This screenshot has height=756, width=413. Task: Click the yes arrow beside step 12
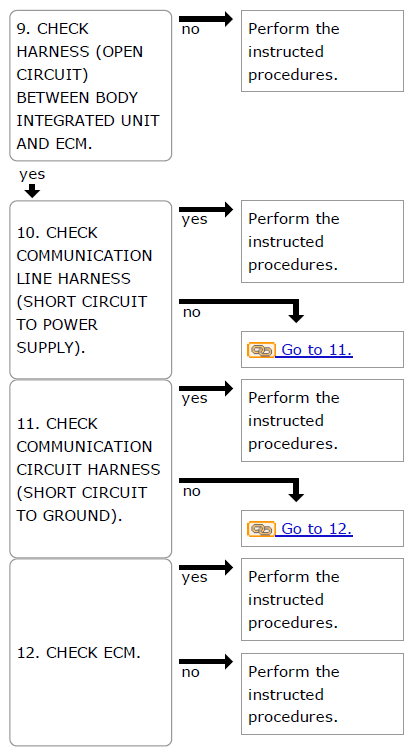pos(206,567)
